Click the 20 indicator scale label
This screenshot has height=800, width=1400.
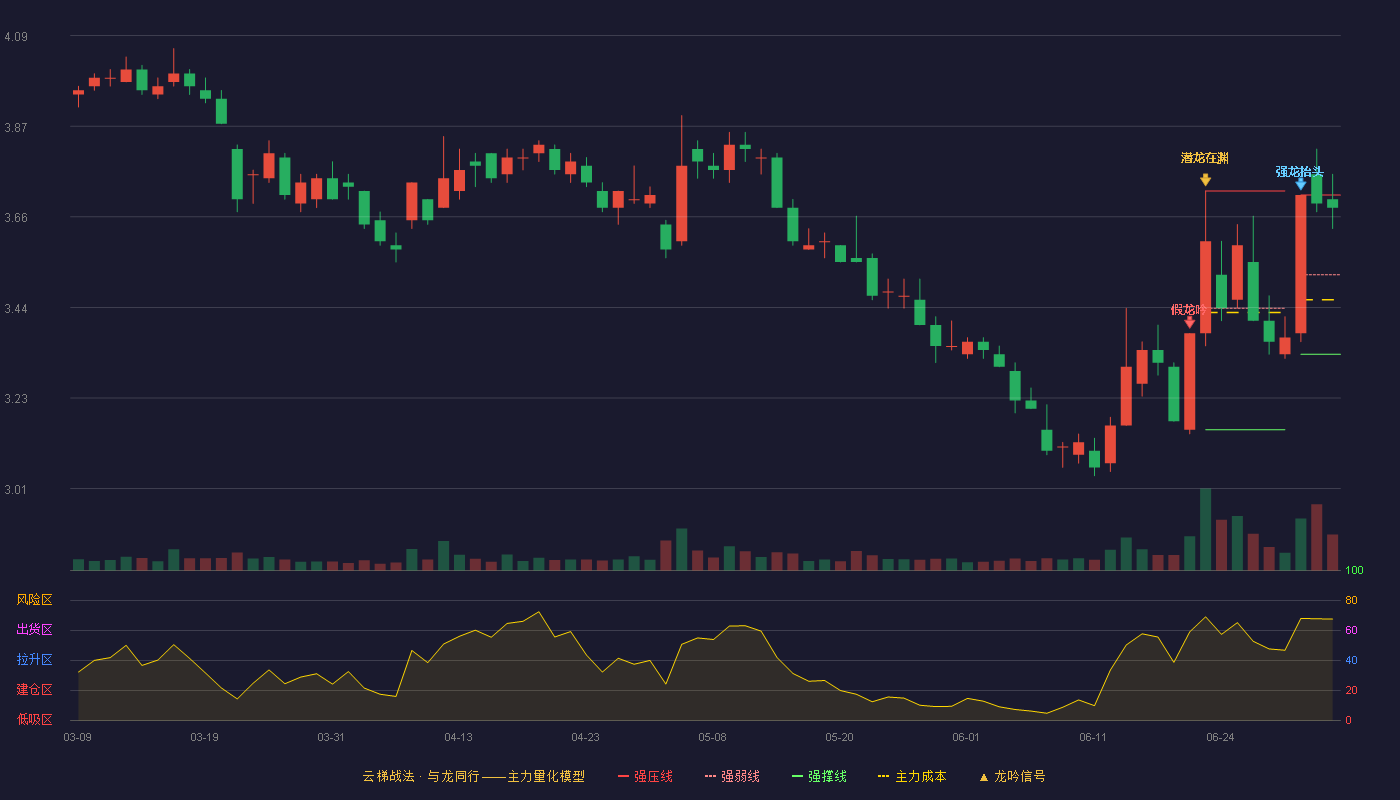(1351, 690)
